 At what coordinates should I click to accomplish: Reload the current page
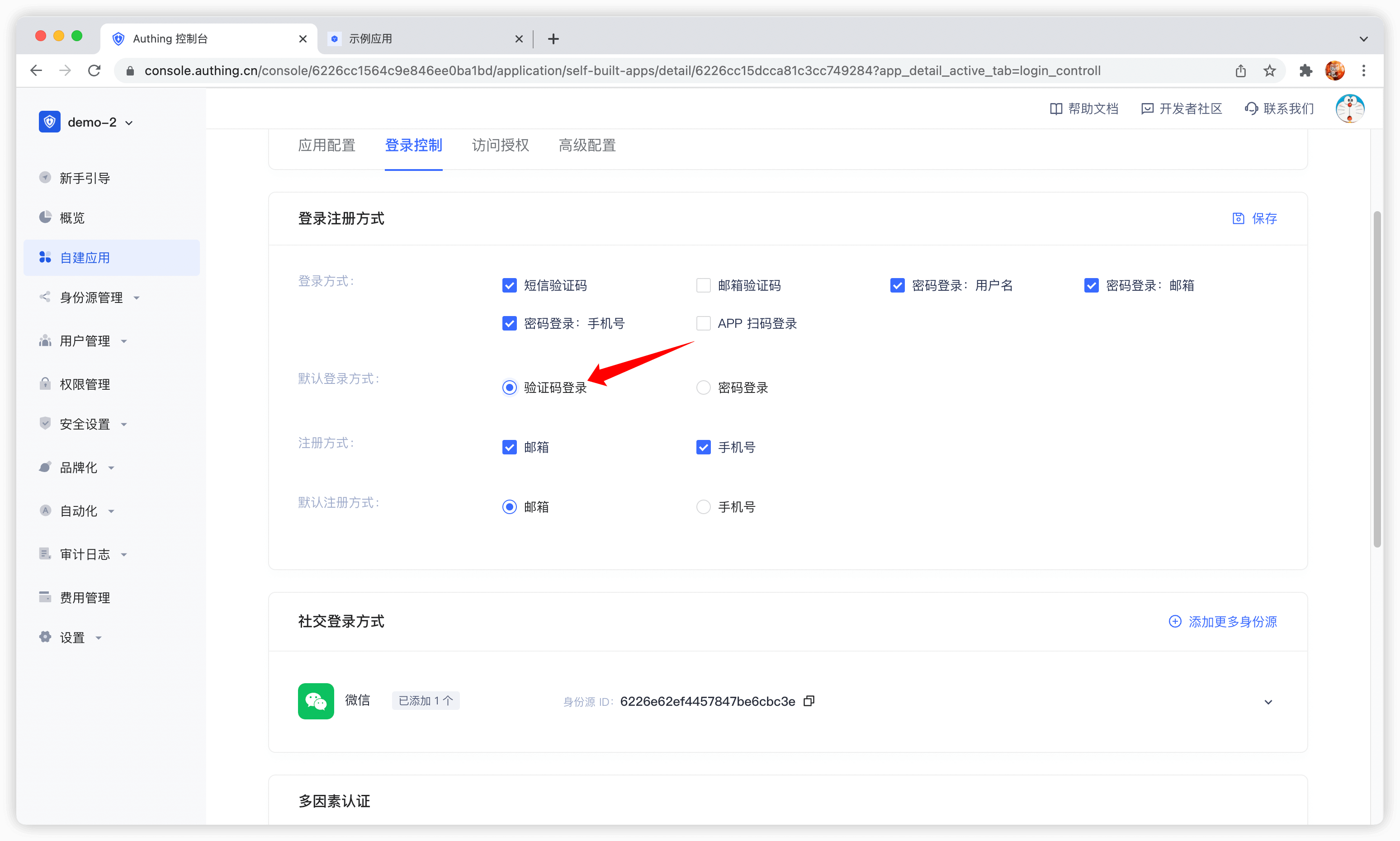[95, 70]
